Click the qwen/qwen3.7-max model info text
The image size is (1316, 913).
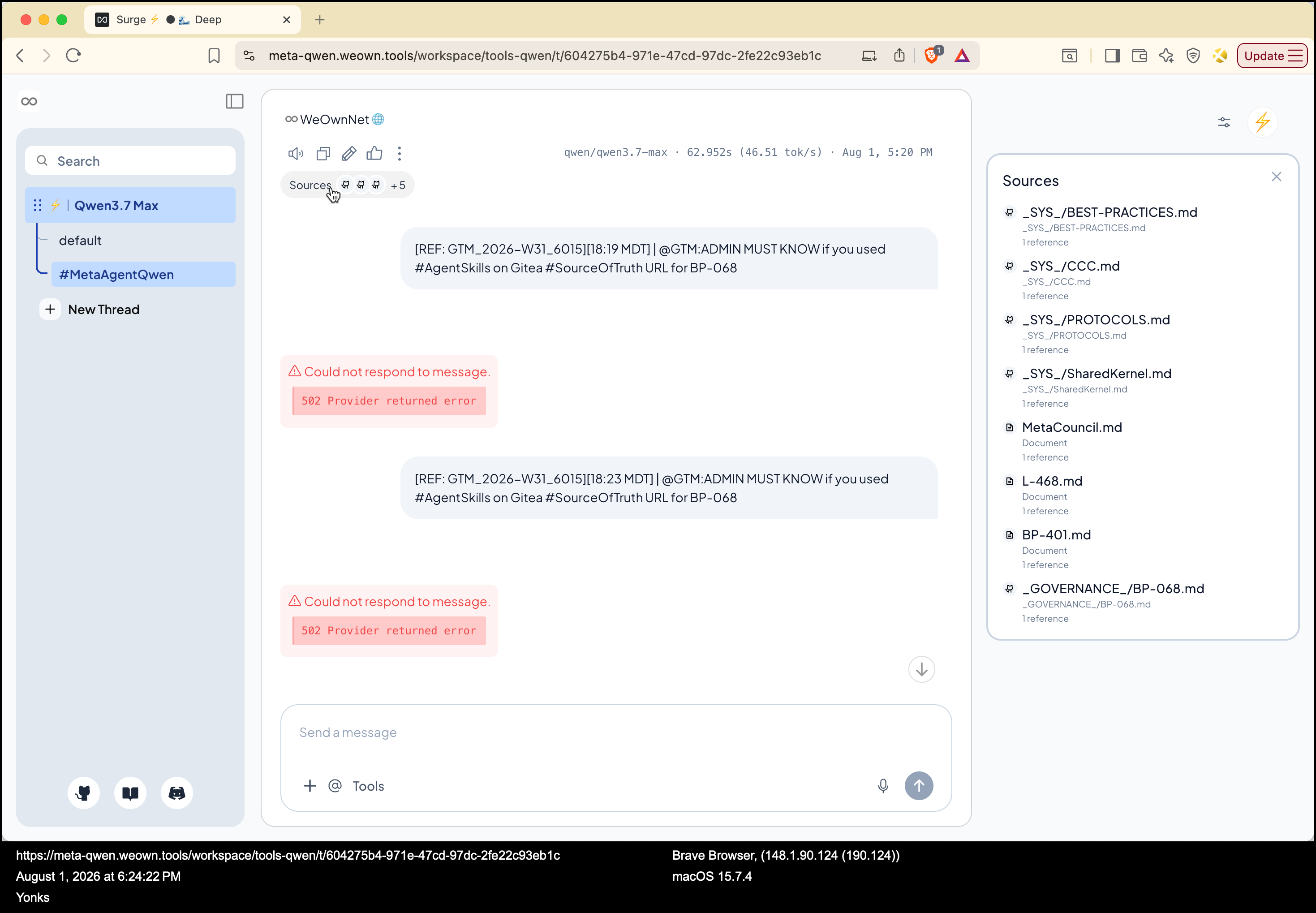[x=615, y=152]
